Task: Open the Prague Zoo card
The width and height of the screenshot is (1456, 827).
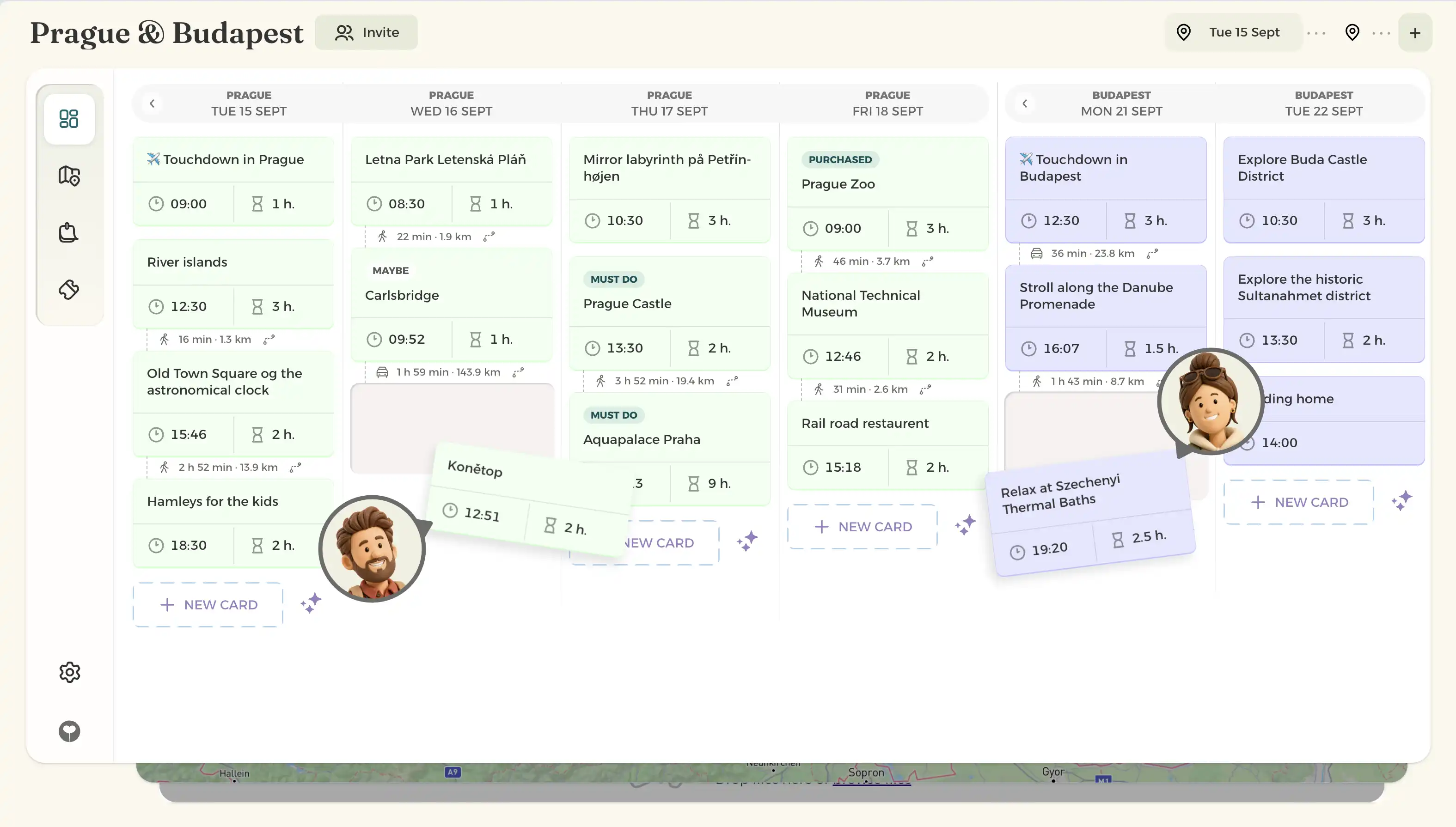Action: point(887,194)
